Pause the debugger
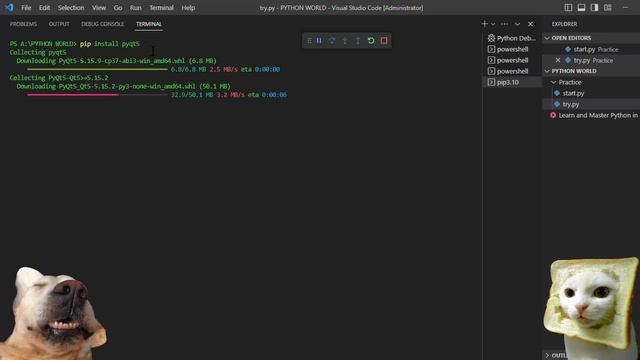Image resolution: width=640 pixels, height=360 pixels. (319, 40)
